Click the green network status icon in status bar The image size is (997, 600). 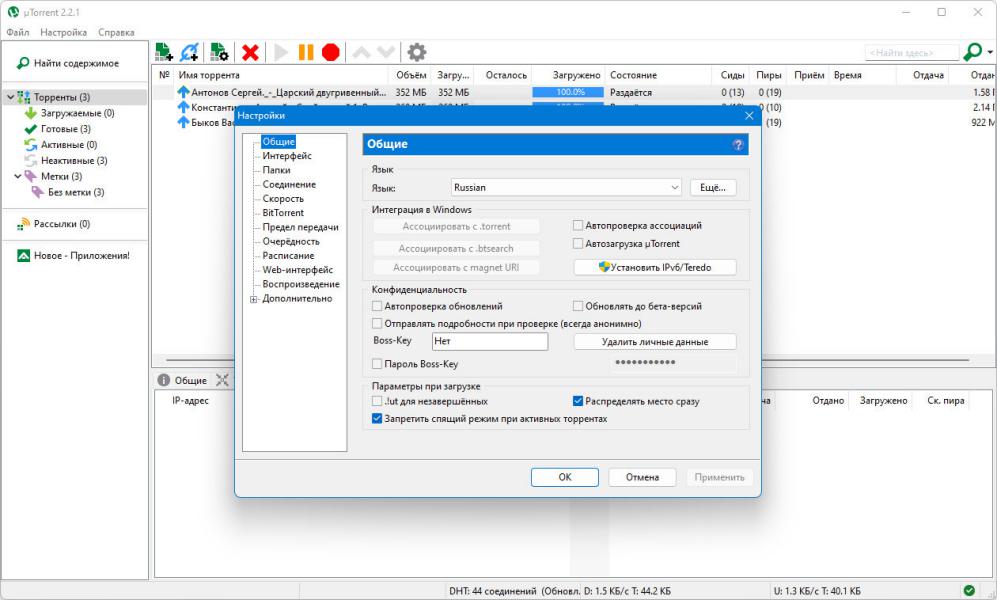968,590
